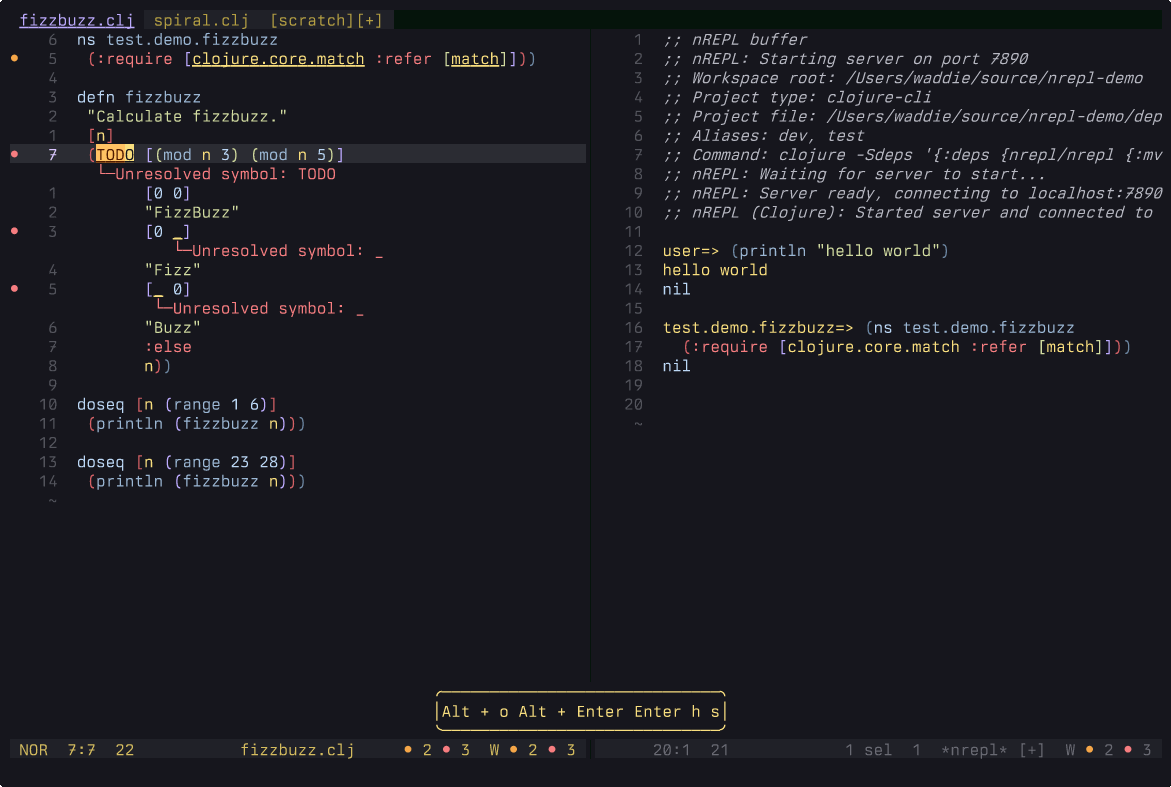This screenshot has width=1171, height=787.
Task: Click the 'Unresolved symbol: _' message under [0 _]
Action: pos(288,251)
